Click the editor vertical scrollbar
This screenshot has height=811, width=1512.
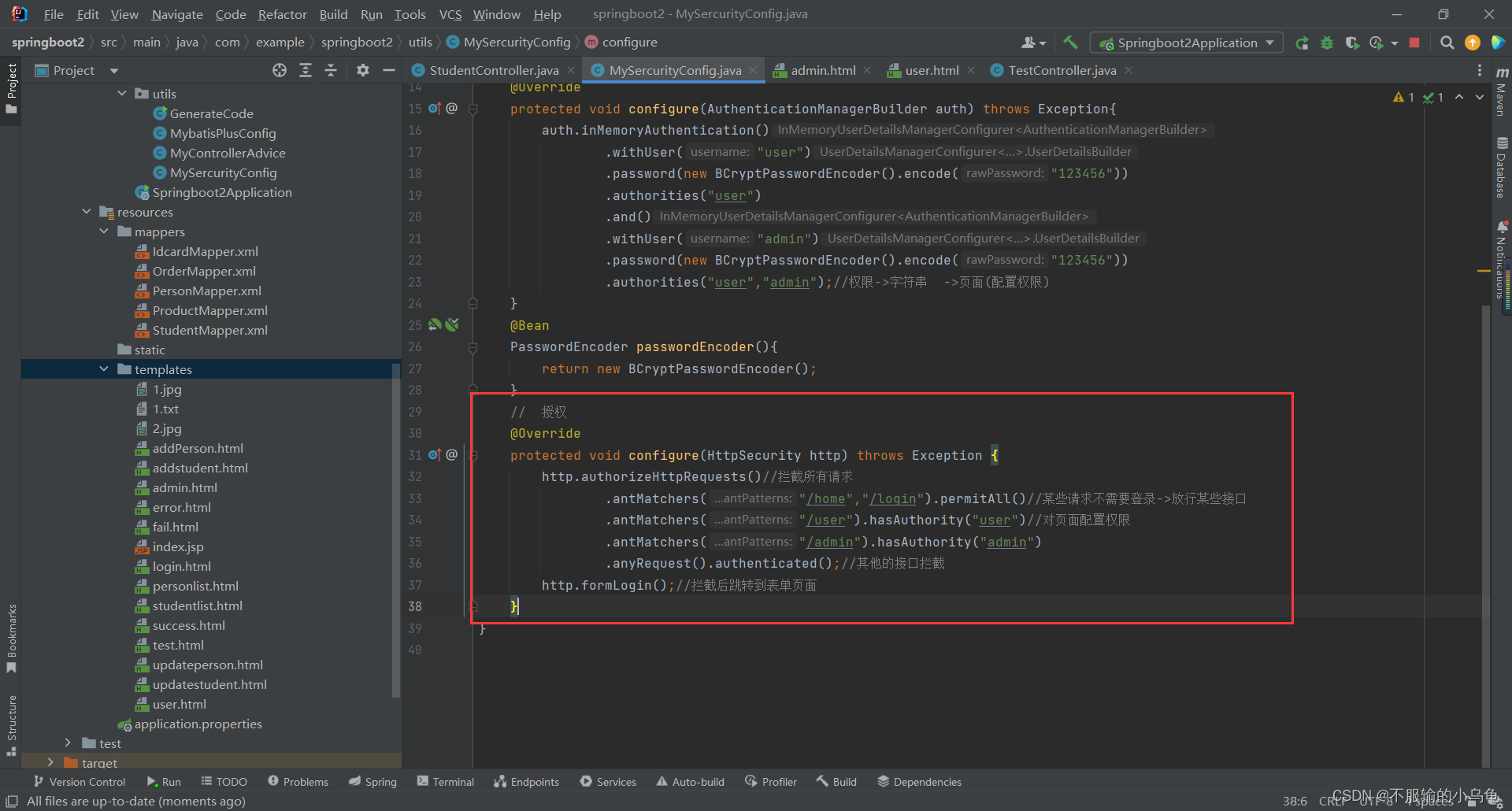[x=1486, y=535]
